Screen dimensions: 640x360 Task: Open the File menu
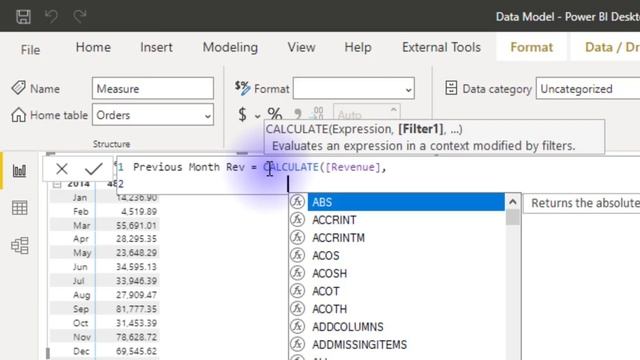coord(30,50)
